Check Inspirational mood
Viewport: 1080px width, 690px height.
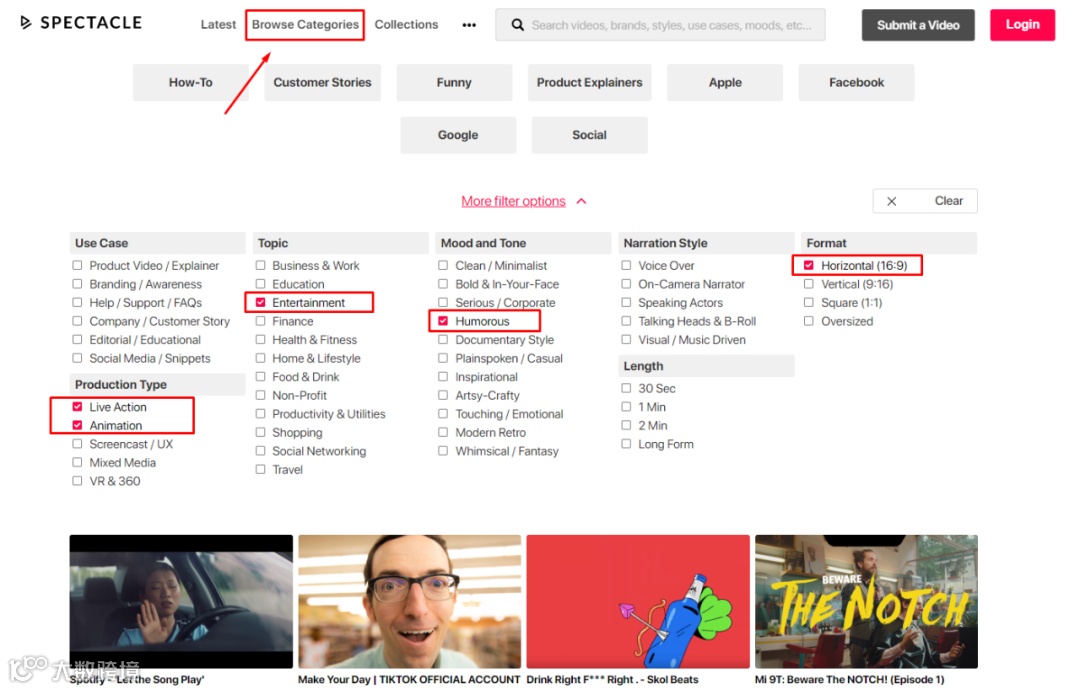(443, 377)
